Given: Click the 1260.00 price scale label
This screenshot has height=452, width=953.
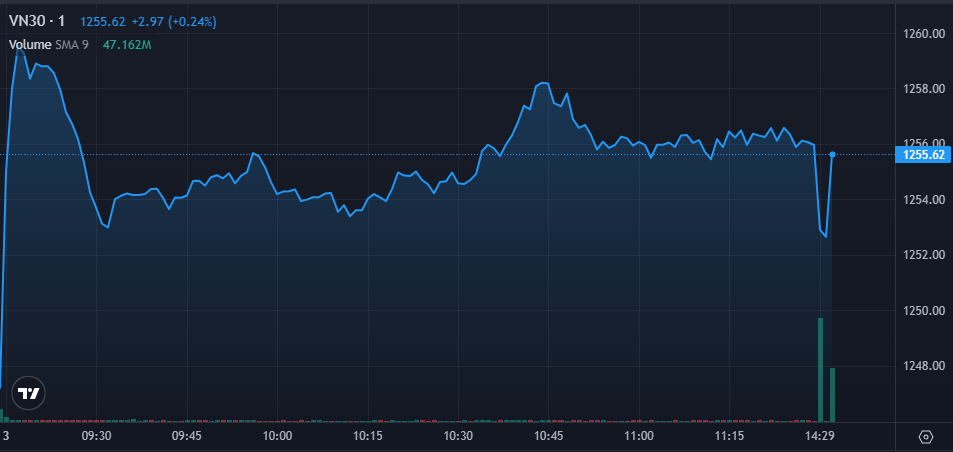Looking at the screenshot, I should click(924, 33).
